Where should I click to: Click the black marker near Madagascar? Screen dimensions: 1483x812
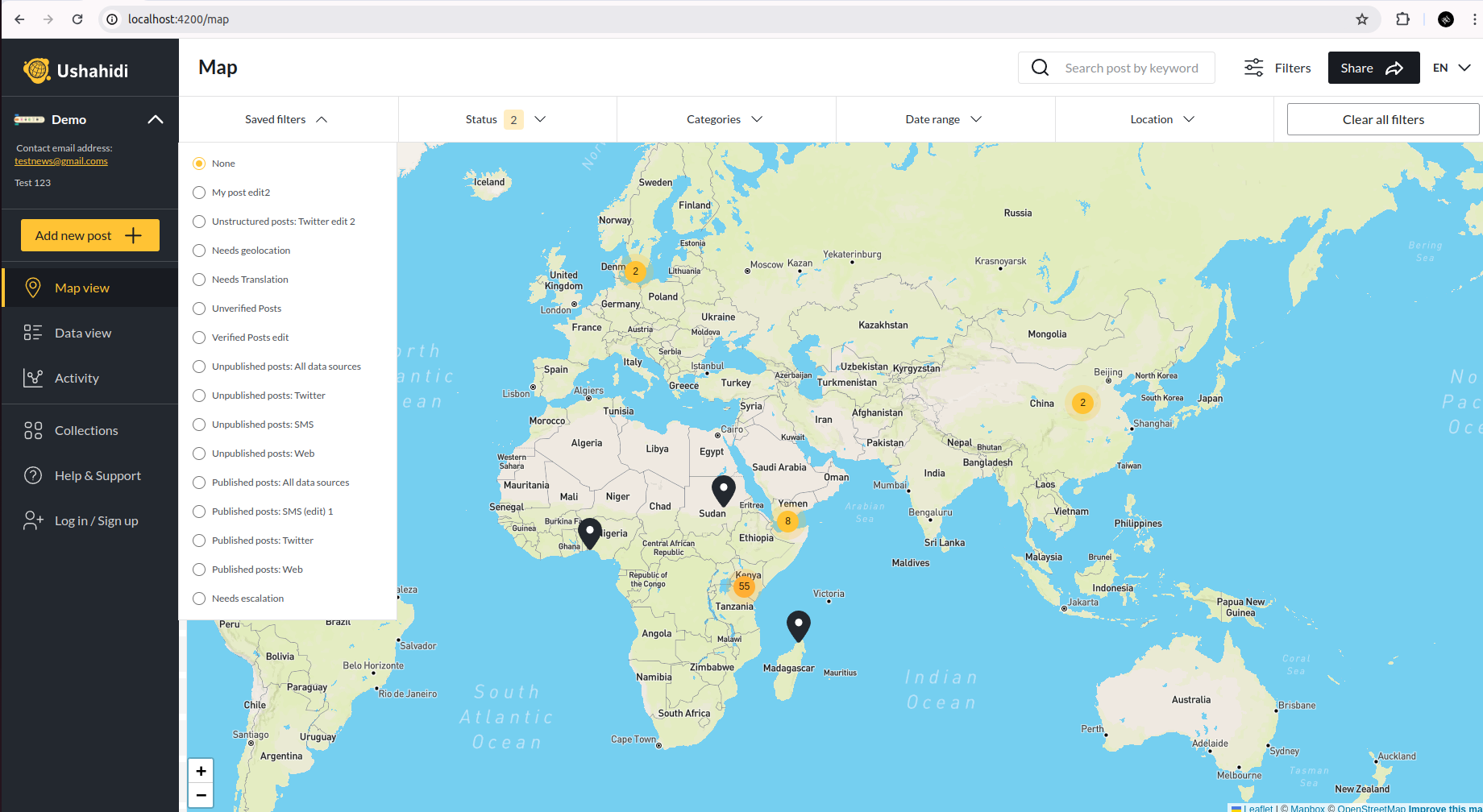(x=798, y=626)
